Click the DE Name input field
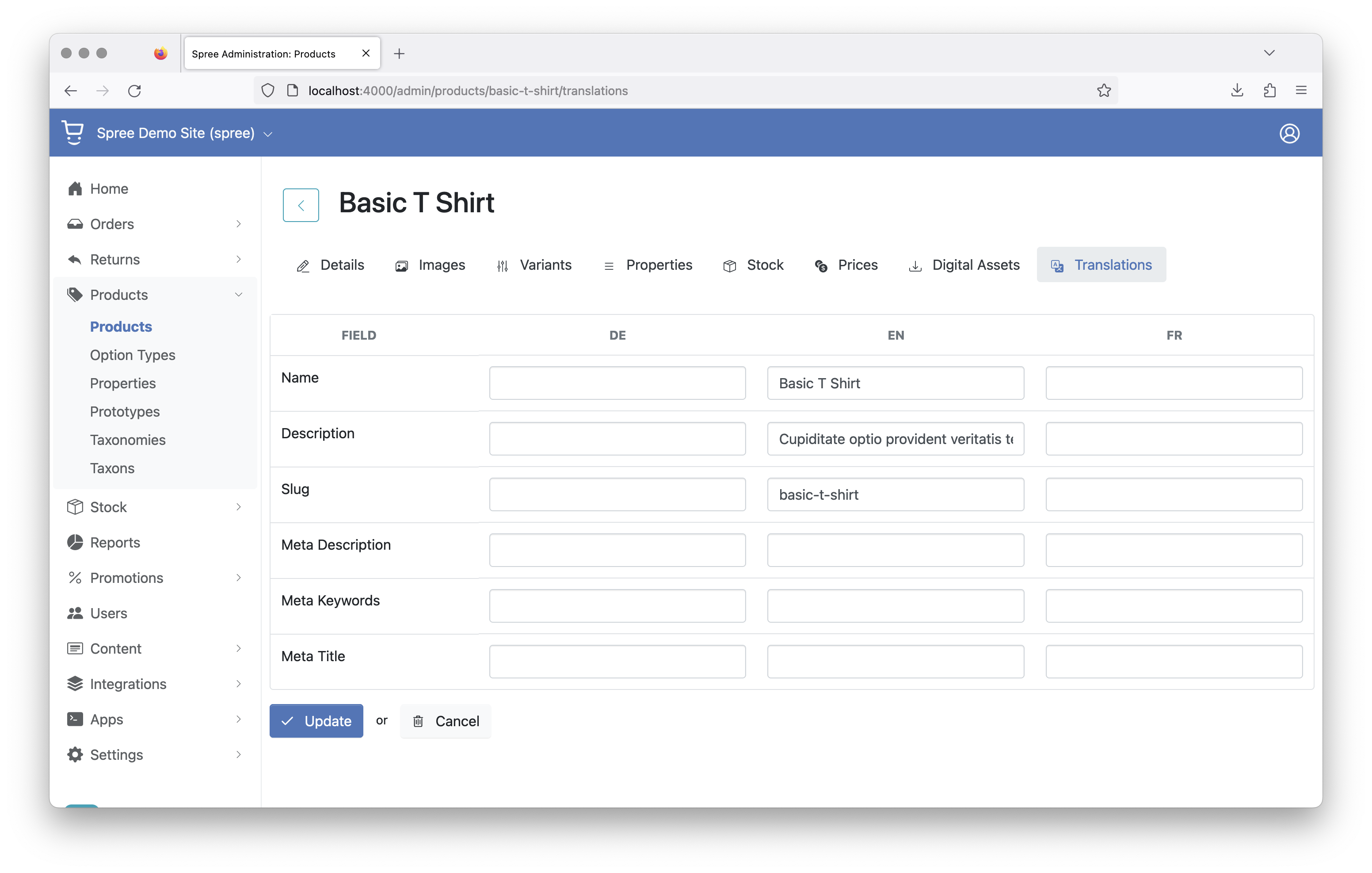The height and width of the screenshot is (873, 1372). point(617,383)
